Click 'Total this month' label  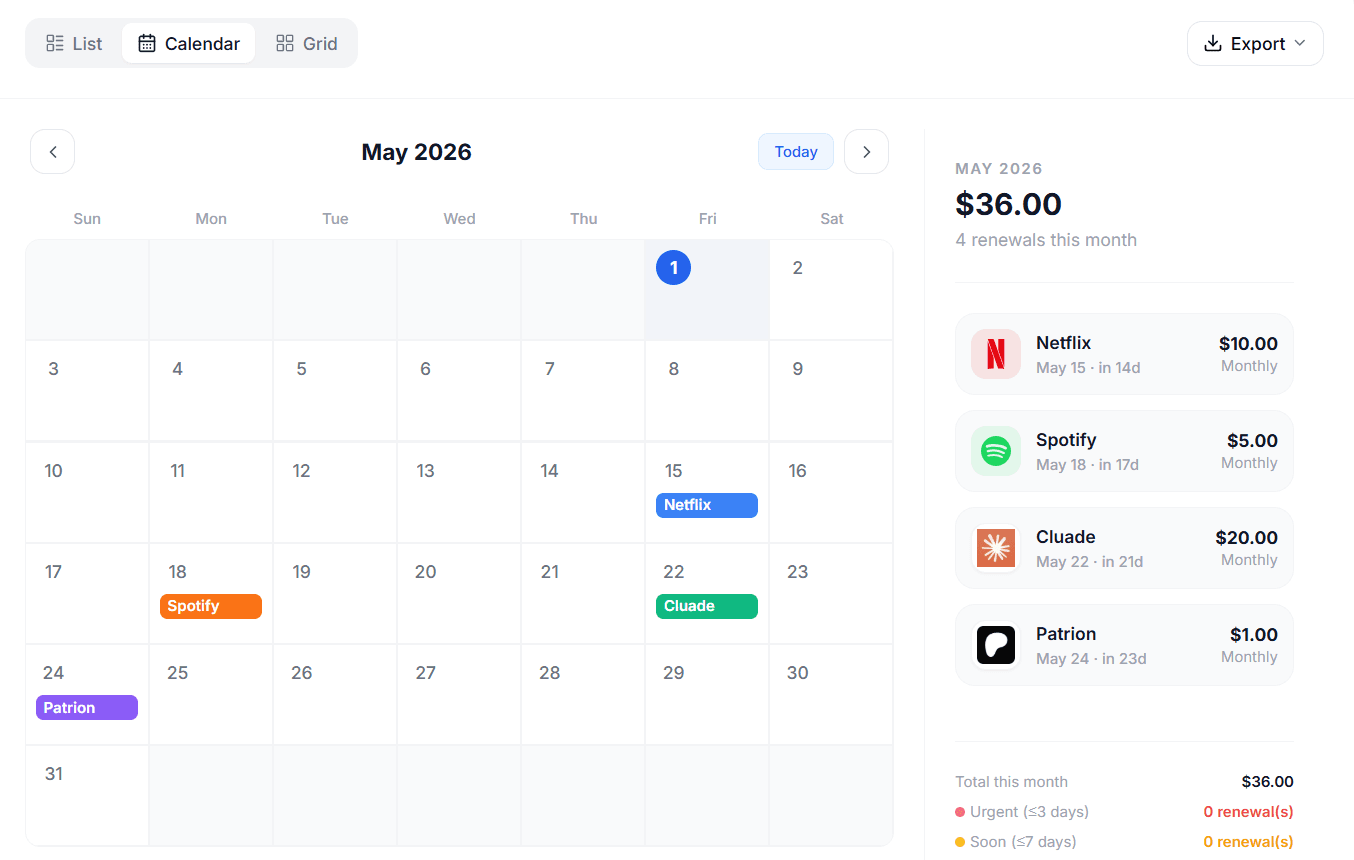coord(1011,782)
